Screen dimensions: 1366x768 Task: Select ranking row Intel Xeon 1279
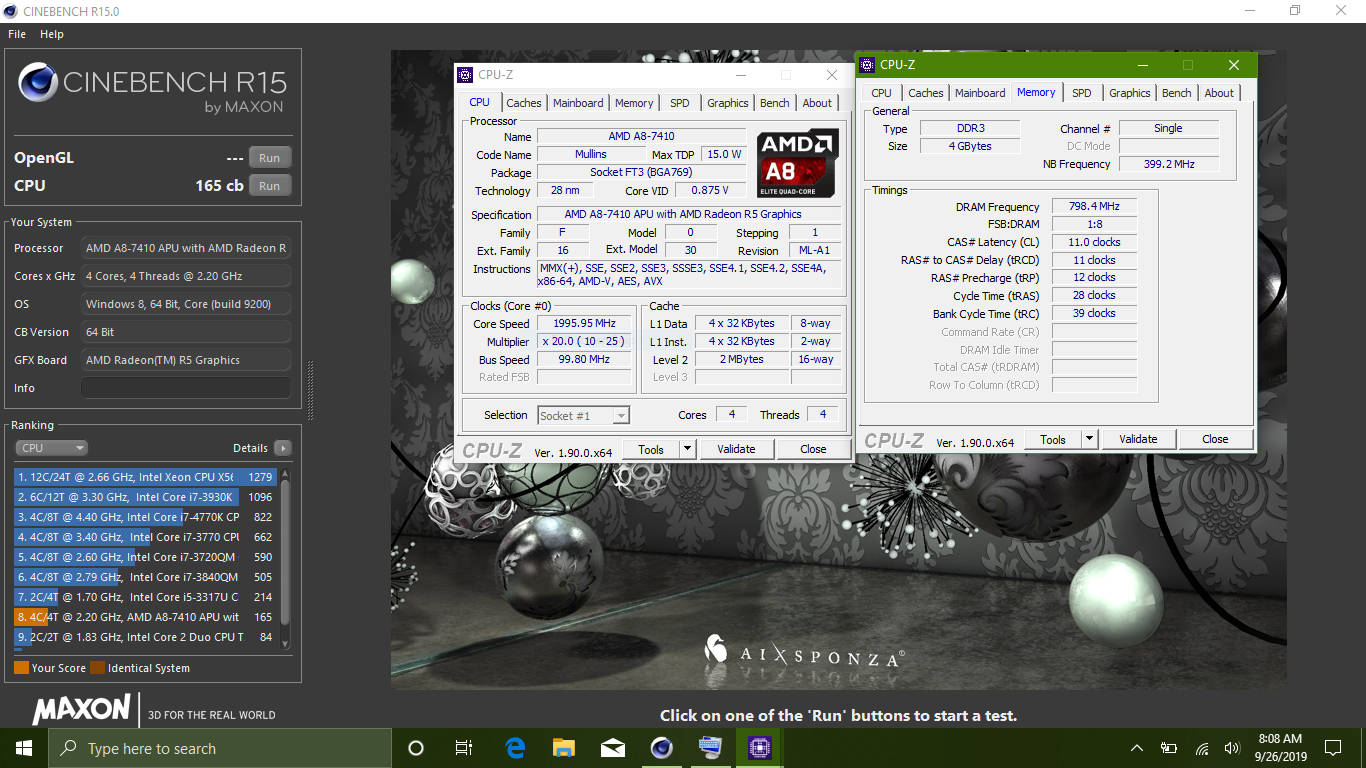pos(146,477)
